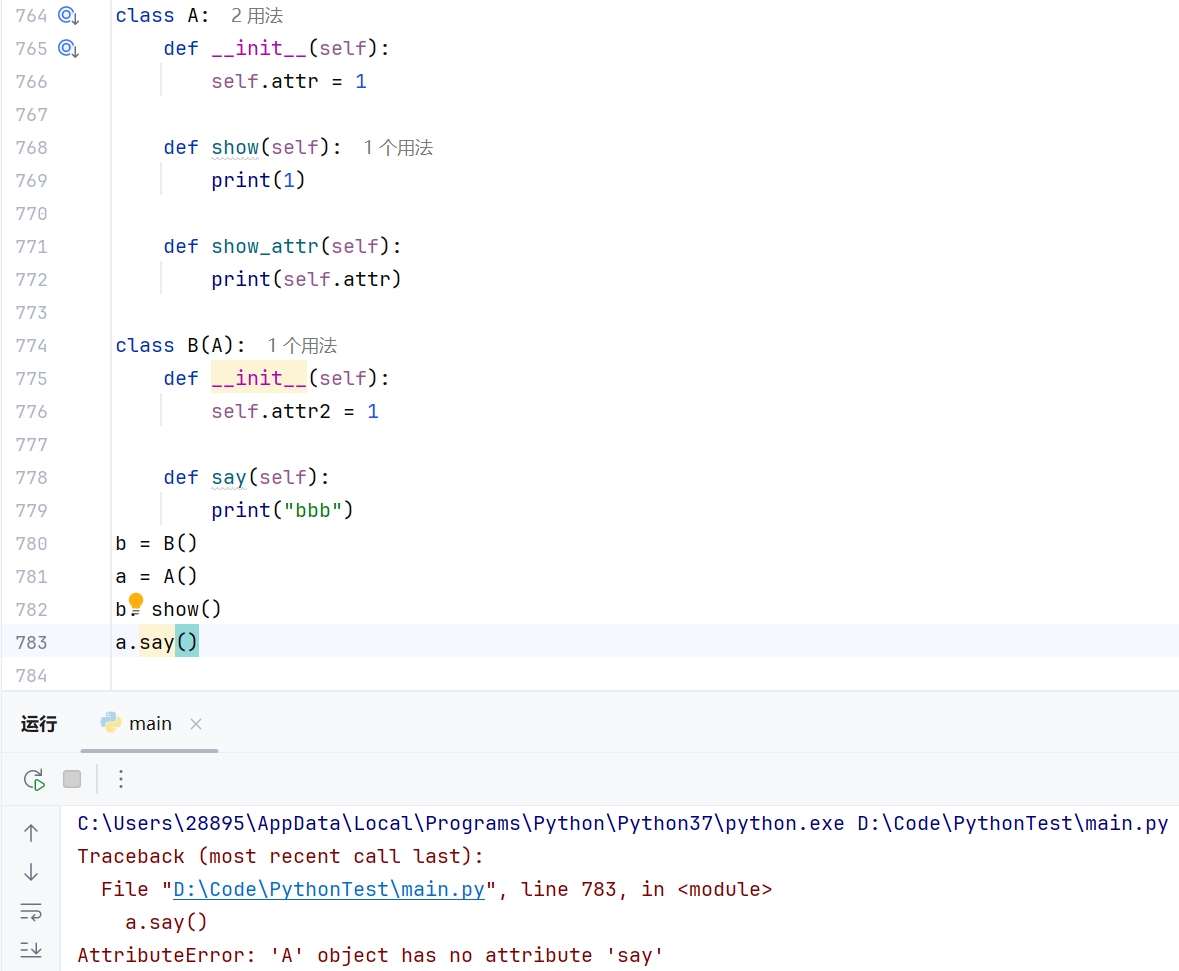Image resolution: width=1179 pixels, height=971 pixels.
Task: Click the scroll to end icon
Action: point(31,950)
